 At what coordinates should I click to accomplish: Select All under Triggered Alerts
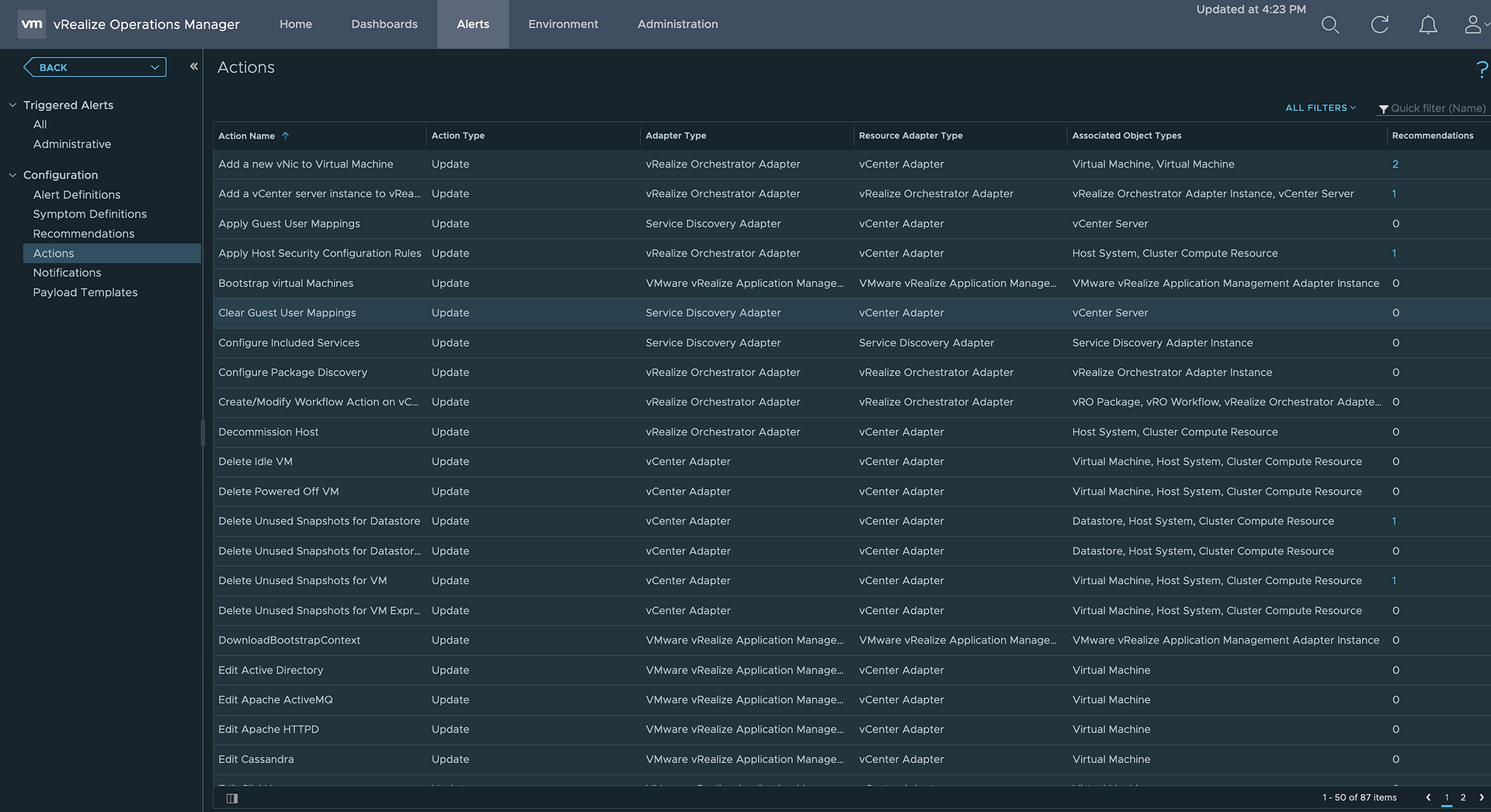click(x=40, y=124)
